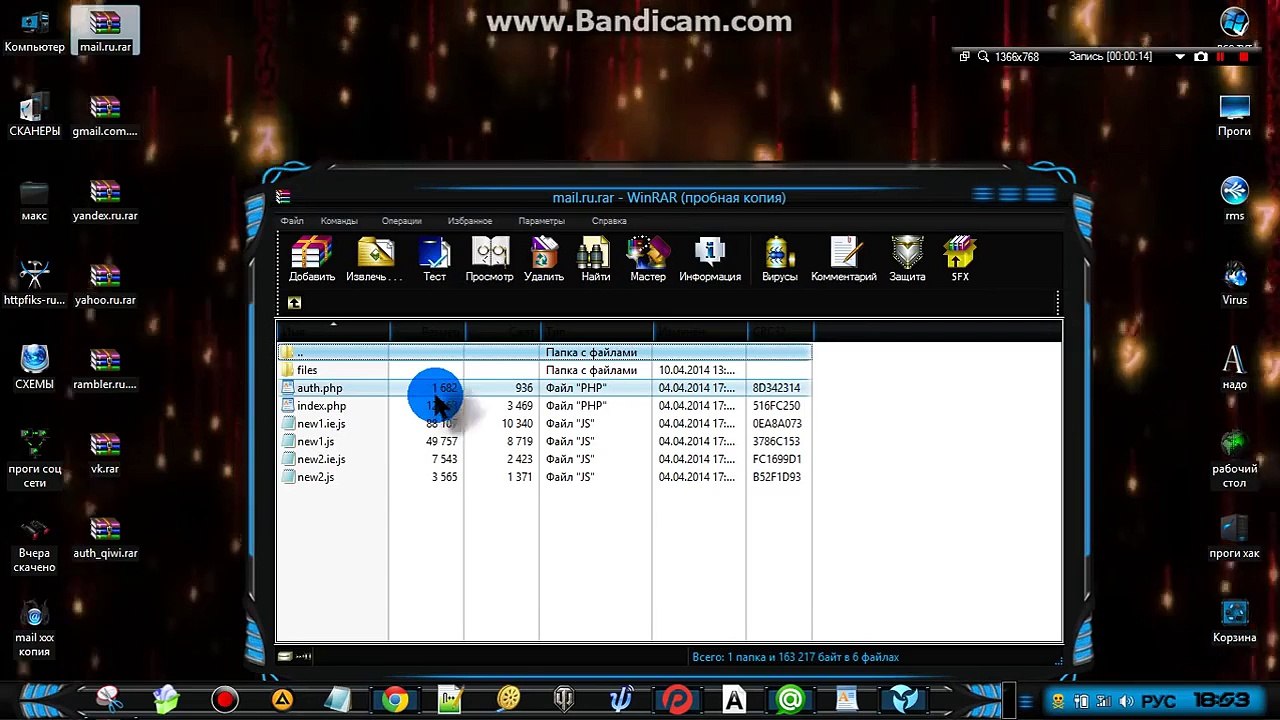Open the Операции menu
1280x720 pixels.
coord(401,221)
